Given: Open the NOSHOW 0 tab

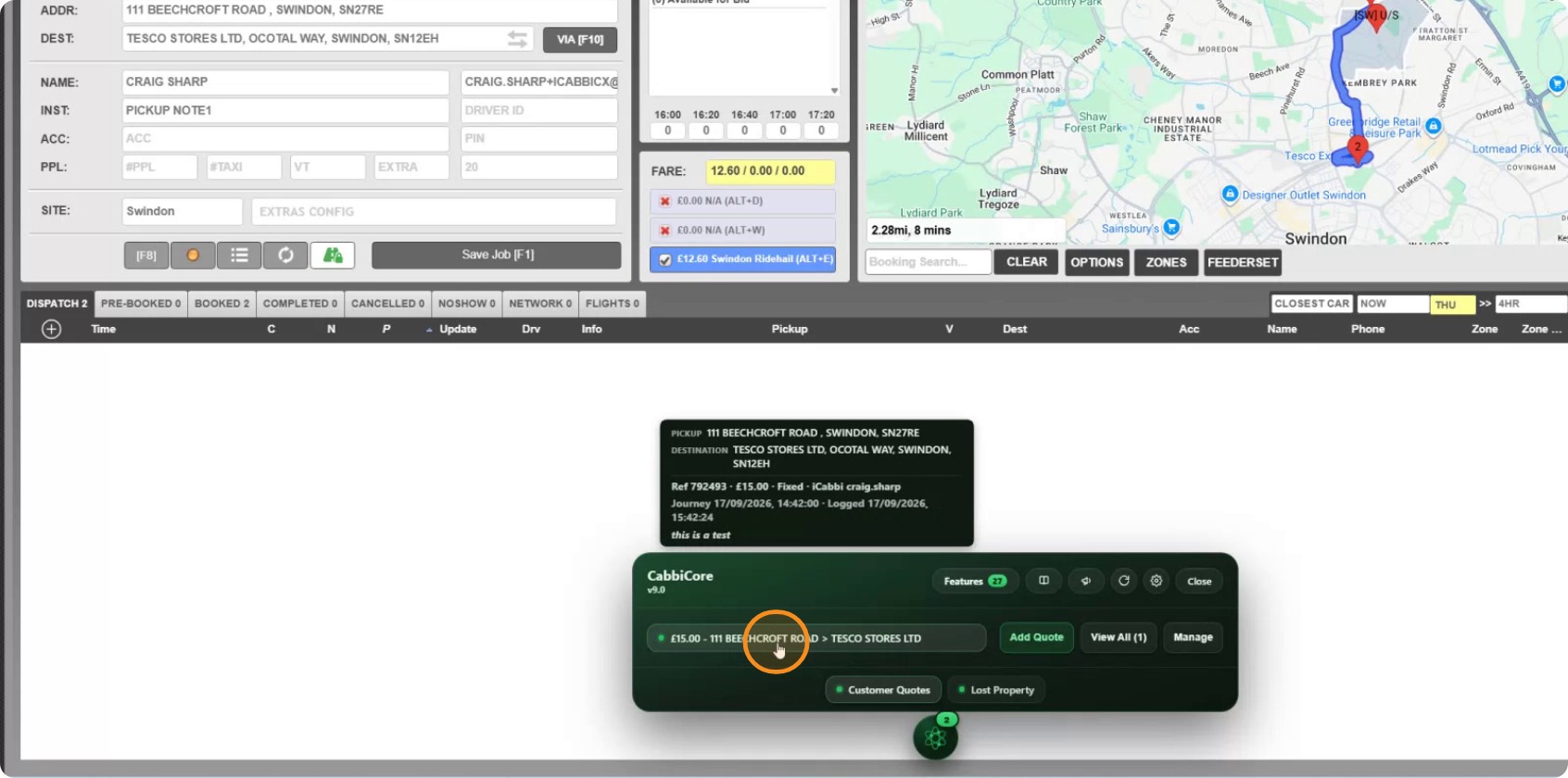Looking at the screenshot, I should click(x=467, y=304).
